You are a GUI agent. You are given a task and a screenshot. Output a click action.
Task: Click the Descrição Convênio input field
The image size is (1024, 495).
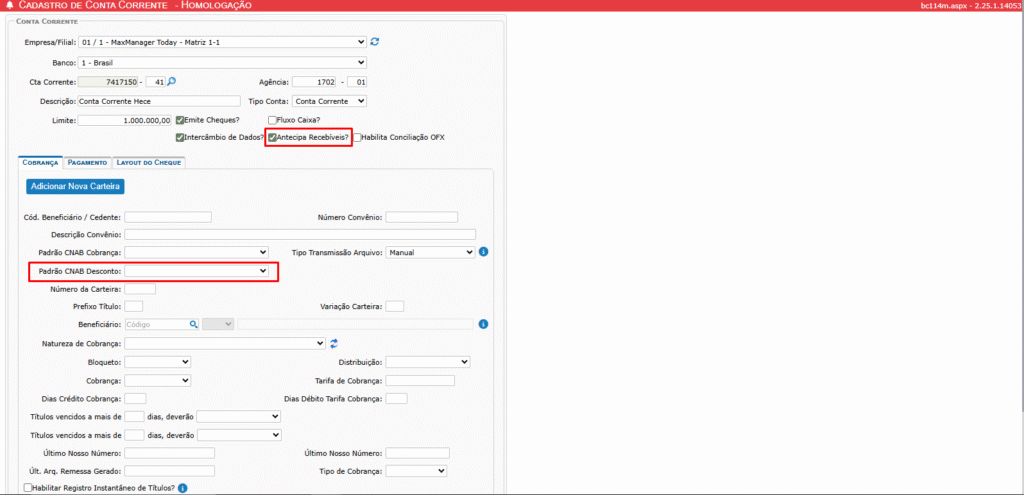300,235
